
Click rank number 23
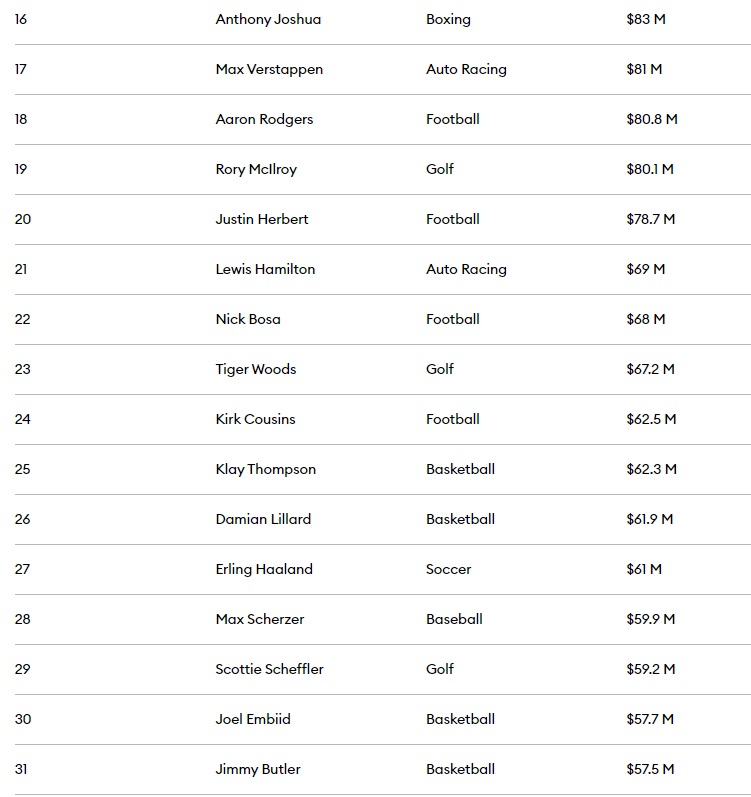click(x=22, y=369)
